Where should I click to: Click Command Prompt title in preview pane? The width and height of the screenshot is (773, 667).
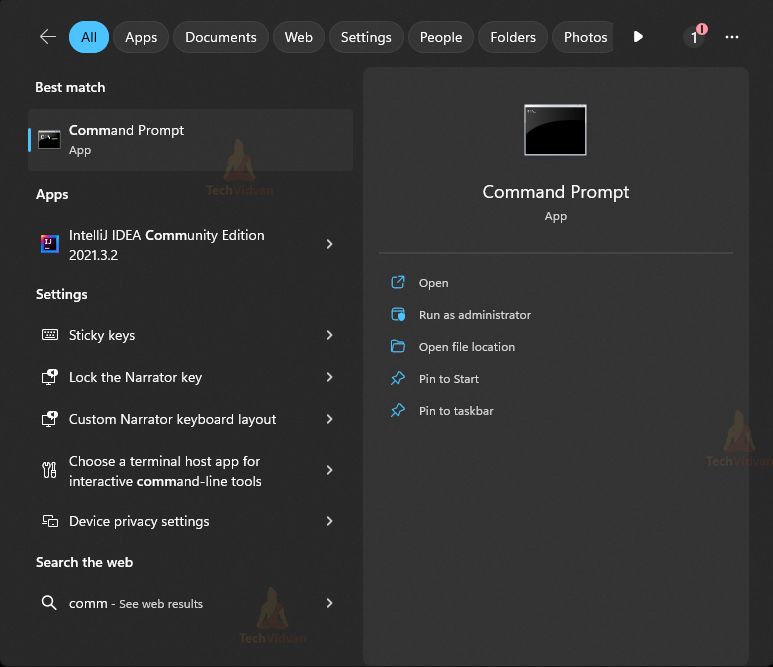(x=556, y=192)
